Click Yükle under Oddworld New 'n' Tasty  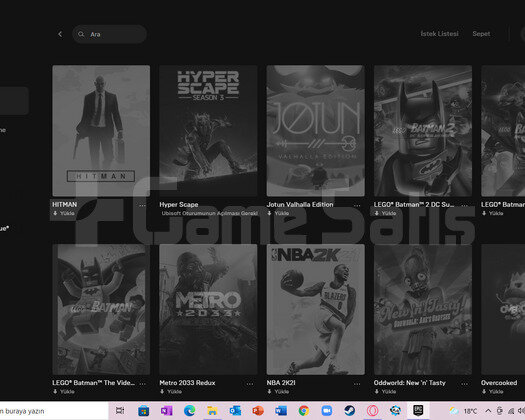tap(385, 392)
